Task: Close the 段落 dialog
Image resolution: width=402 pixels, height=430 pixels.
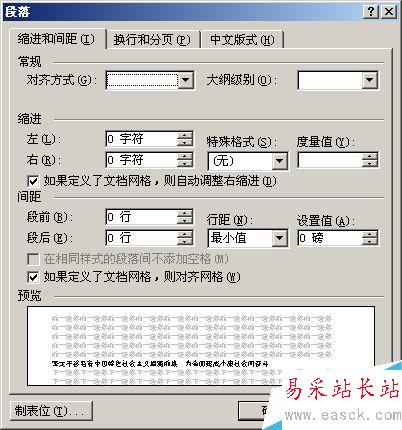Action: 389,12
